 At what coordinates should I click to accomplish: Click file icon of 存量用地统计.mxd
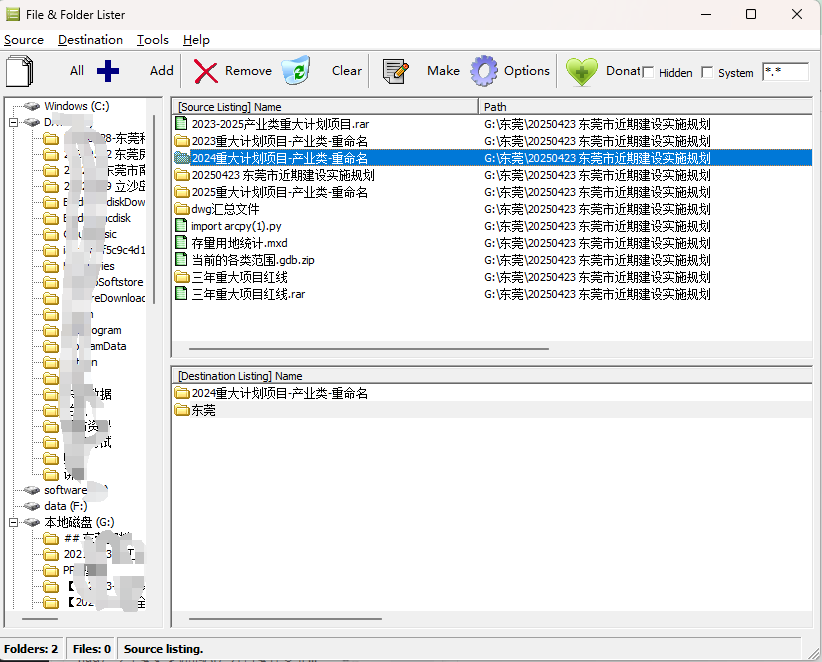pos(181,243)
